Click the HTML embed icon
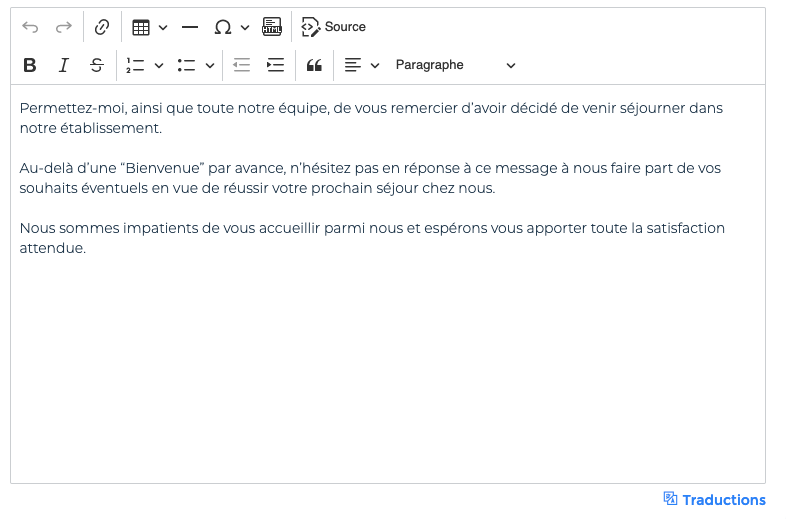The image size is (786, 519). [272, 27]
